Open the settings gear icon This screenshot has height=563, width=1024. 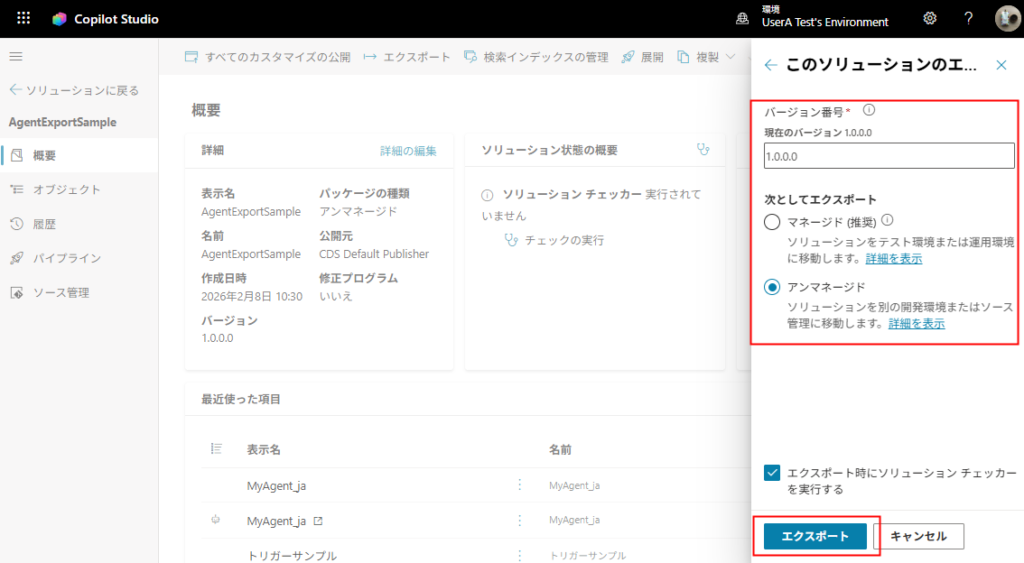click(x=929, y=18)
